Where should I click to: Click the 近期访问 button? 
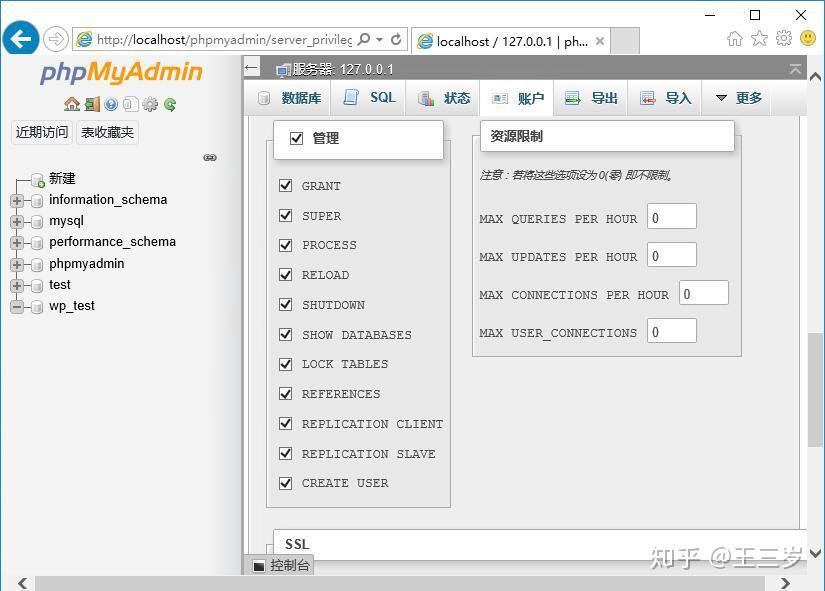(42, 132)
